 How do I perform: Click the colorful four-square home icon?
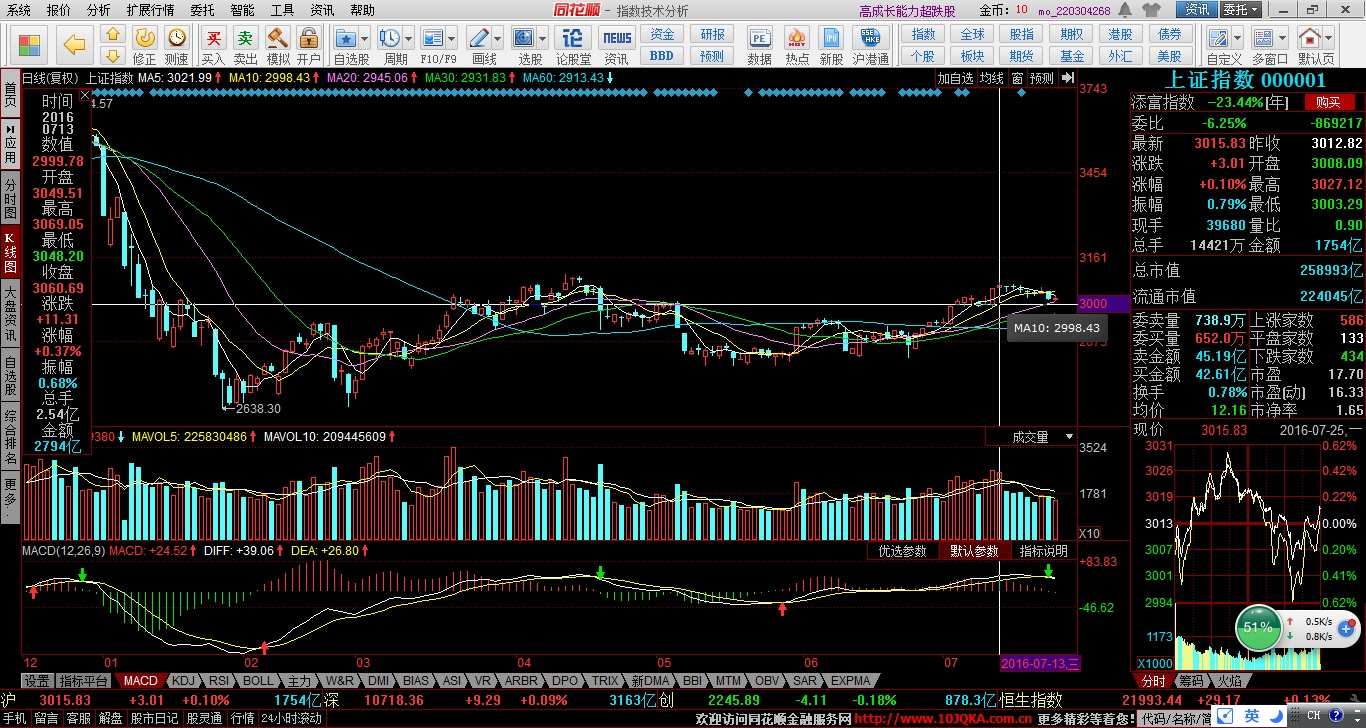click(x=29, y=45)
